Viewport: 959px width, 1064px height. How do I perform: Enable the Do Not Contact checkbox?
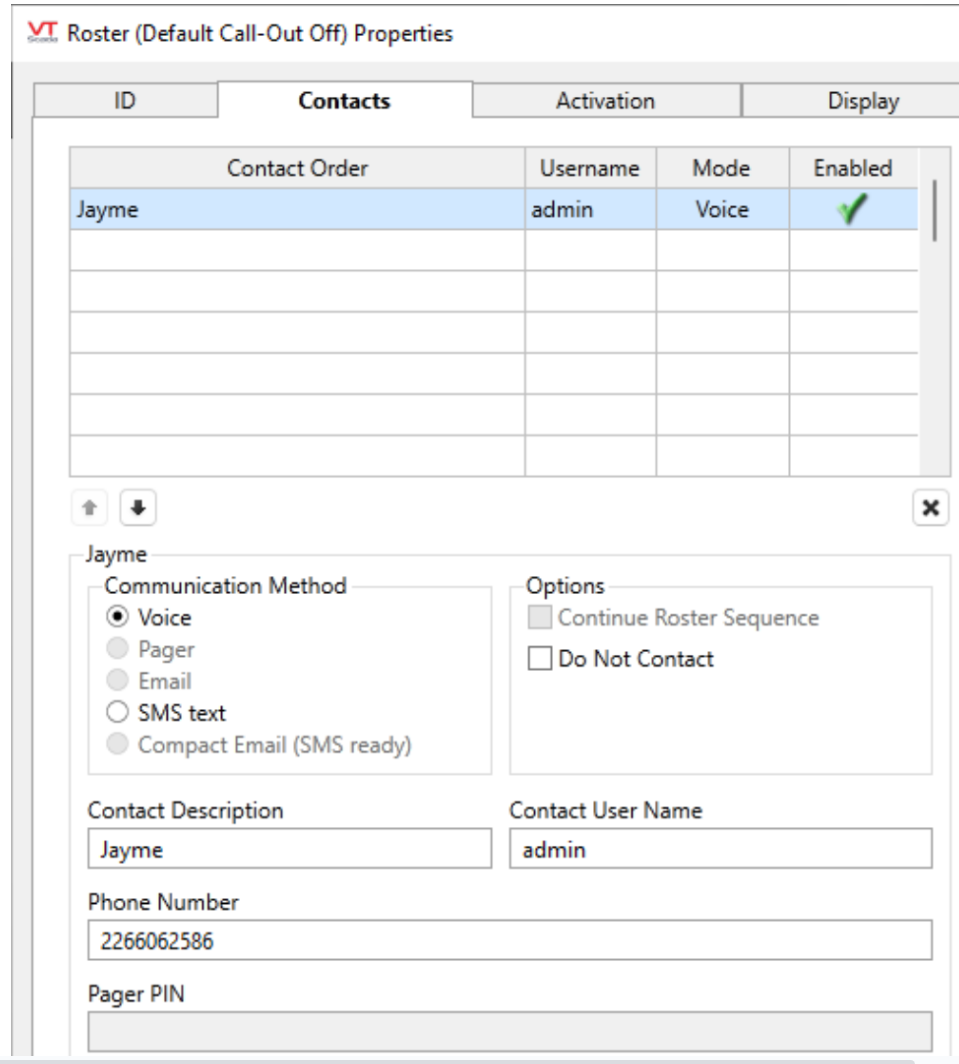[541, 659]
